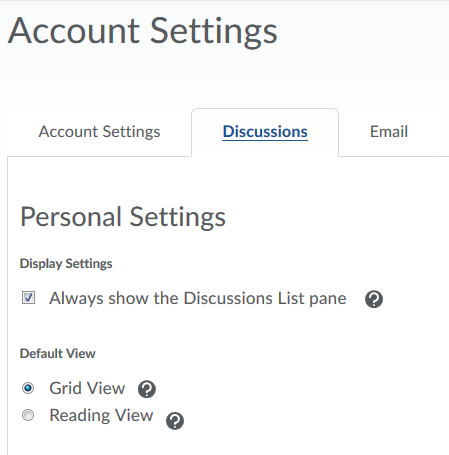Click the Grid View label text

(x=87, y=388)
